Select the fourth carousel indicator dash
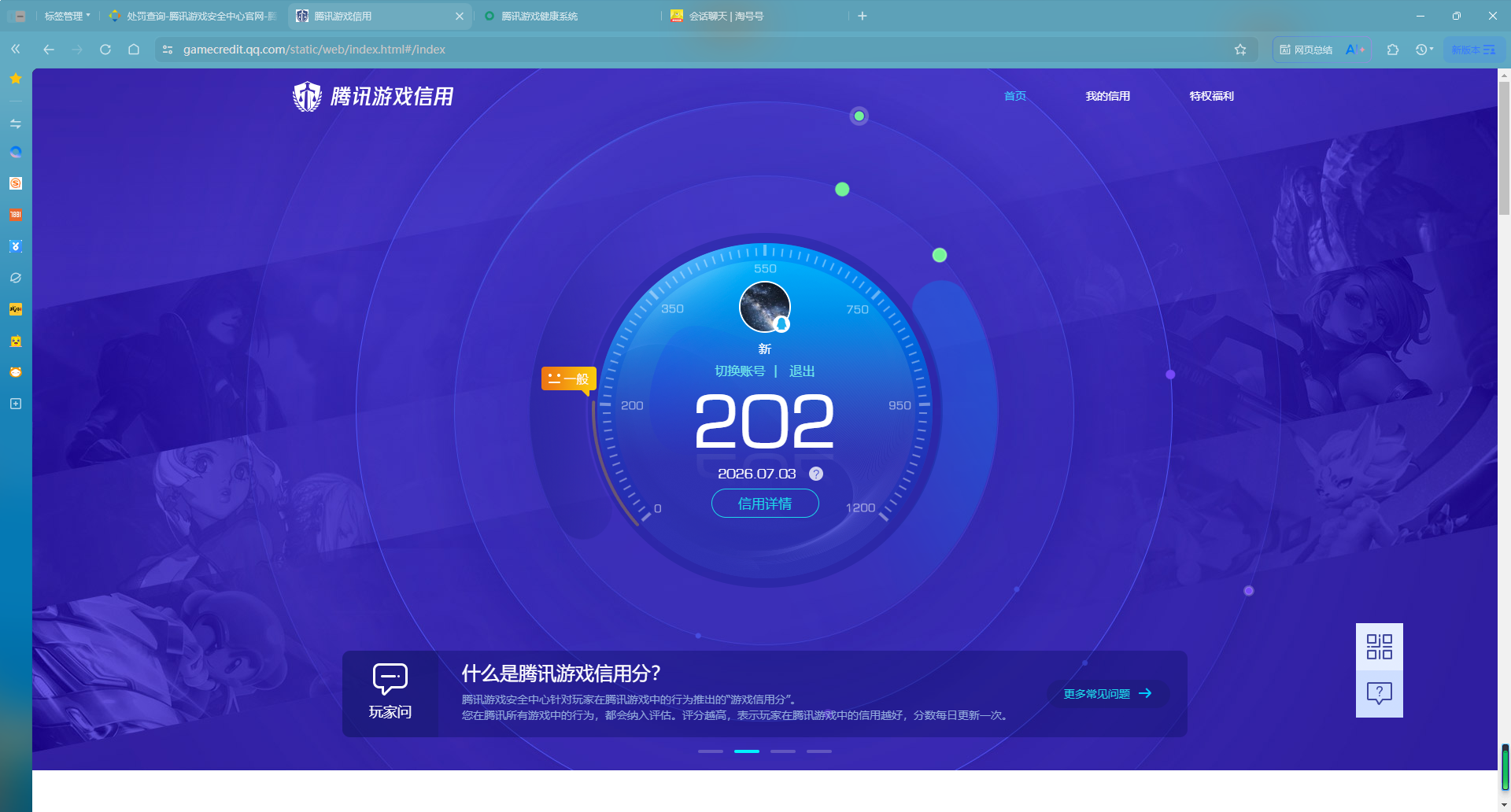 [x=819, y=751]
